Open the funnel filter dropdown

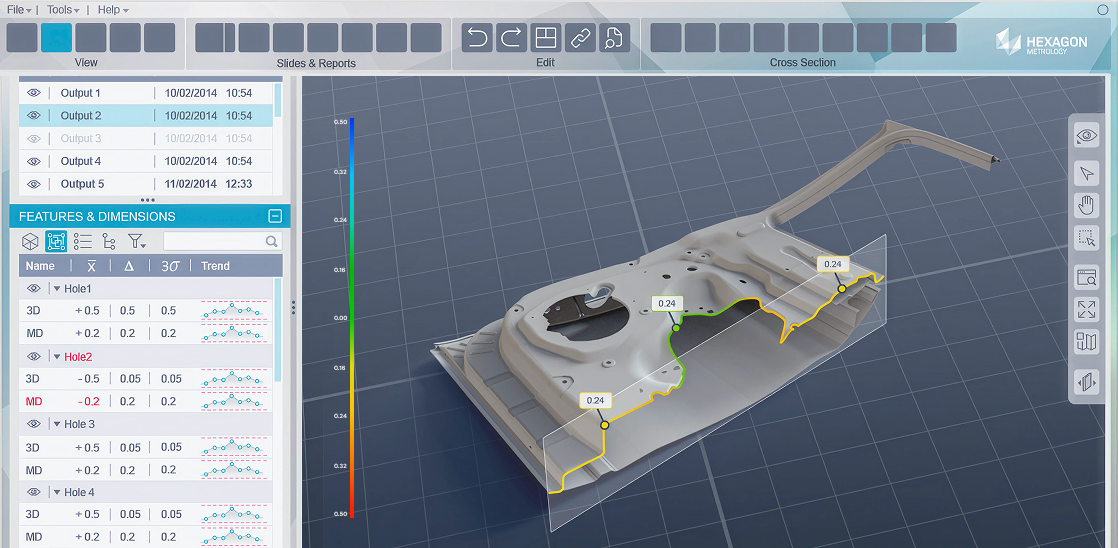tap(137, 242)
